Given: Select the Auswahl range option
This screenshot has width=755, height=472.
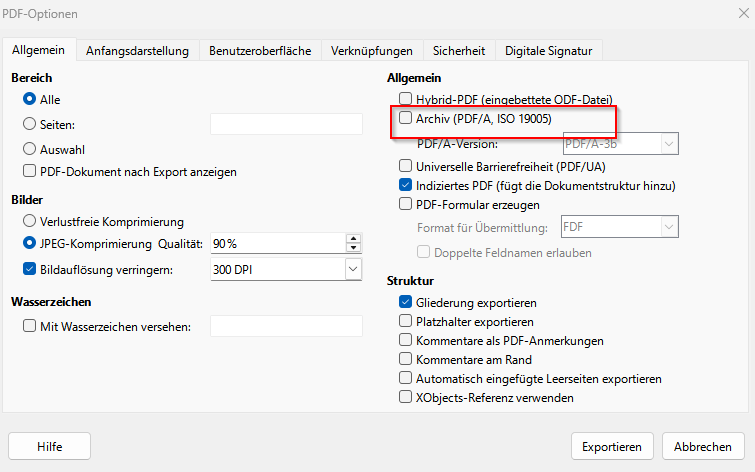Looking at the screenshot, I should [29, 148].
